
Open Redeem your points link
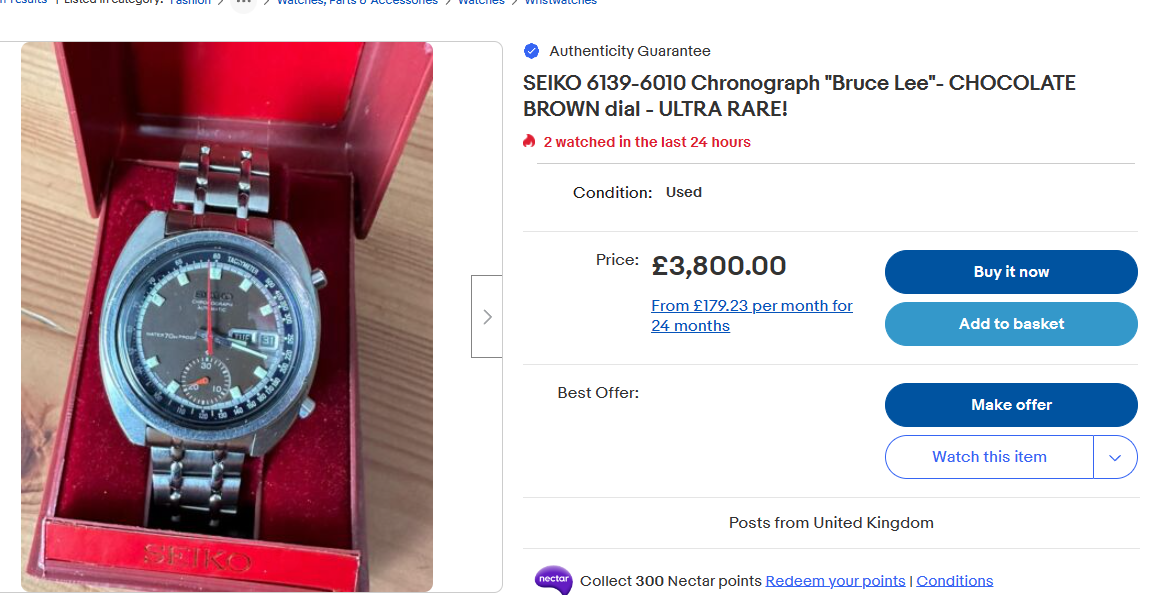(835, 581)
